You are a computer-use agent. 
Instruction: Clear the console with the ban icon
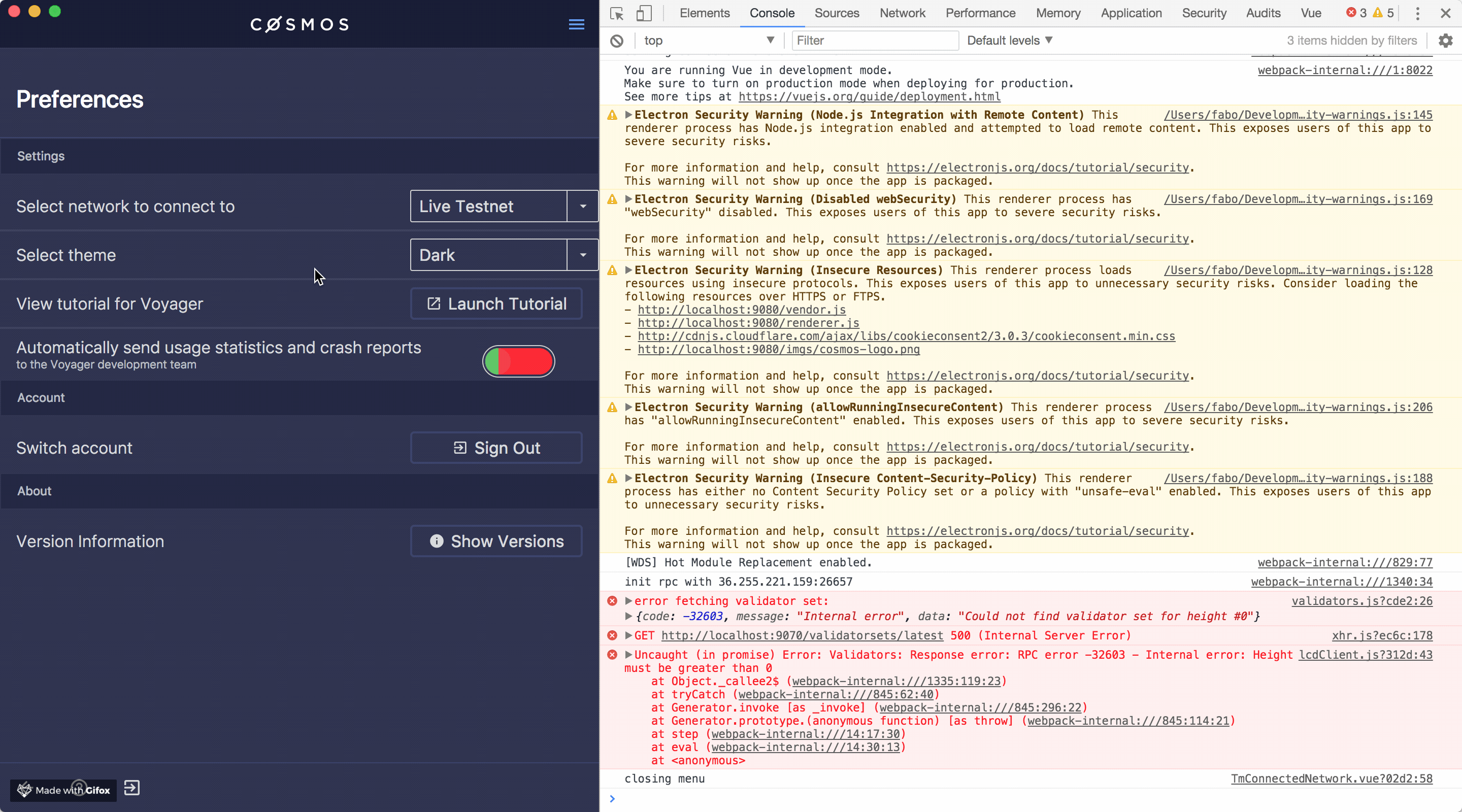pyautogui.click(x=617, y=41)
